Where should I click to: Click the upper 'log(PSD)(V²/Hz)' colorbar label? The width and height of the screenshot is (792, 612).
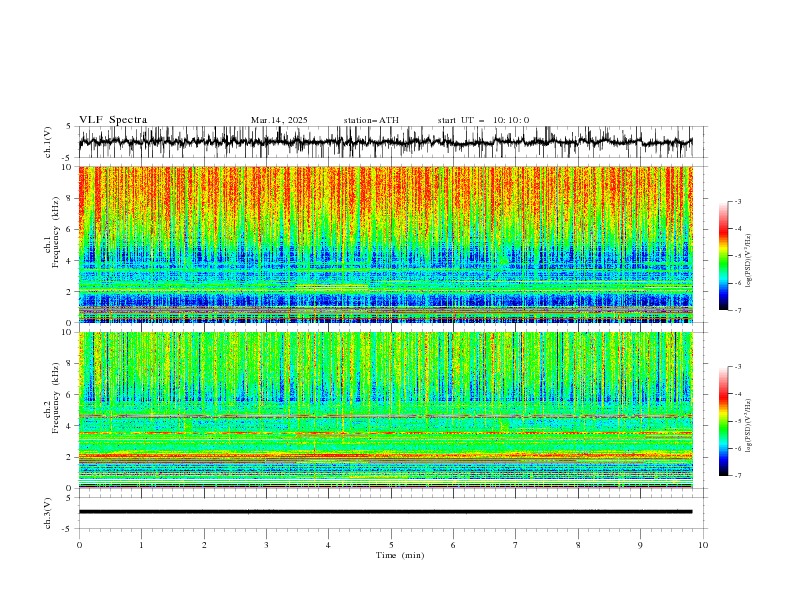pos(748,261)
